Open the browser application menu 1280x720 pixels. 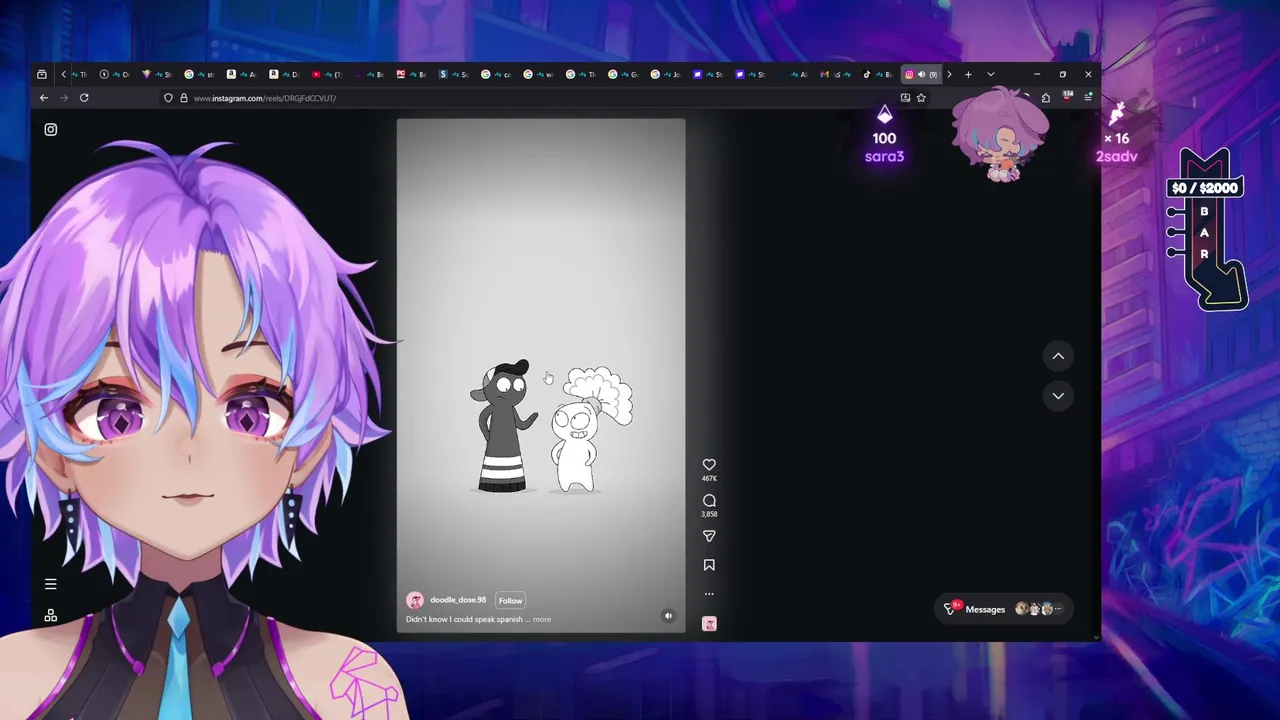pyautogui.click(x=1088, y=98)
